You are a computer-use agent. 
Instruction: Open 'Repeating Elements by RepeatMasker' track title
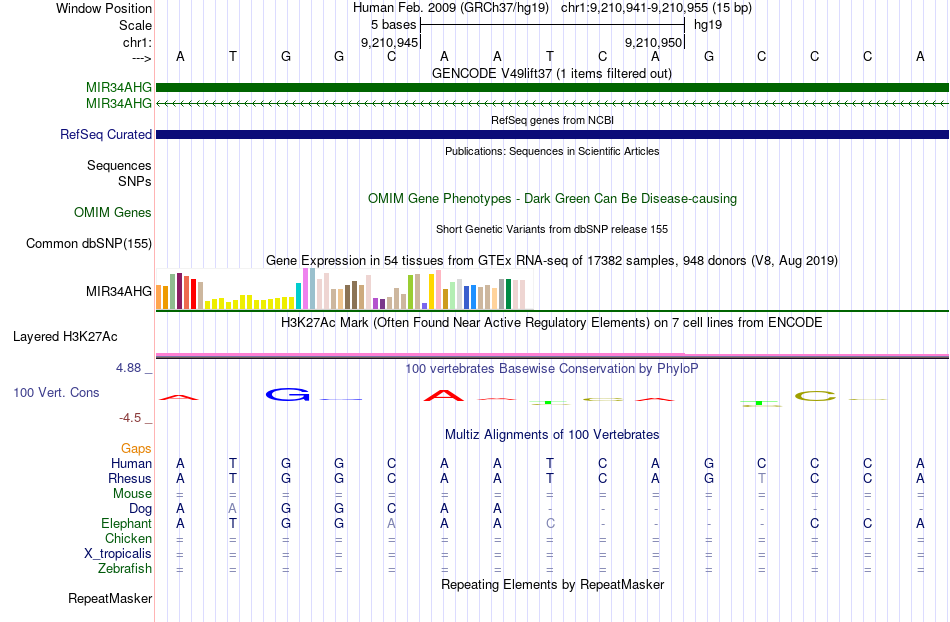point(552,584)
